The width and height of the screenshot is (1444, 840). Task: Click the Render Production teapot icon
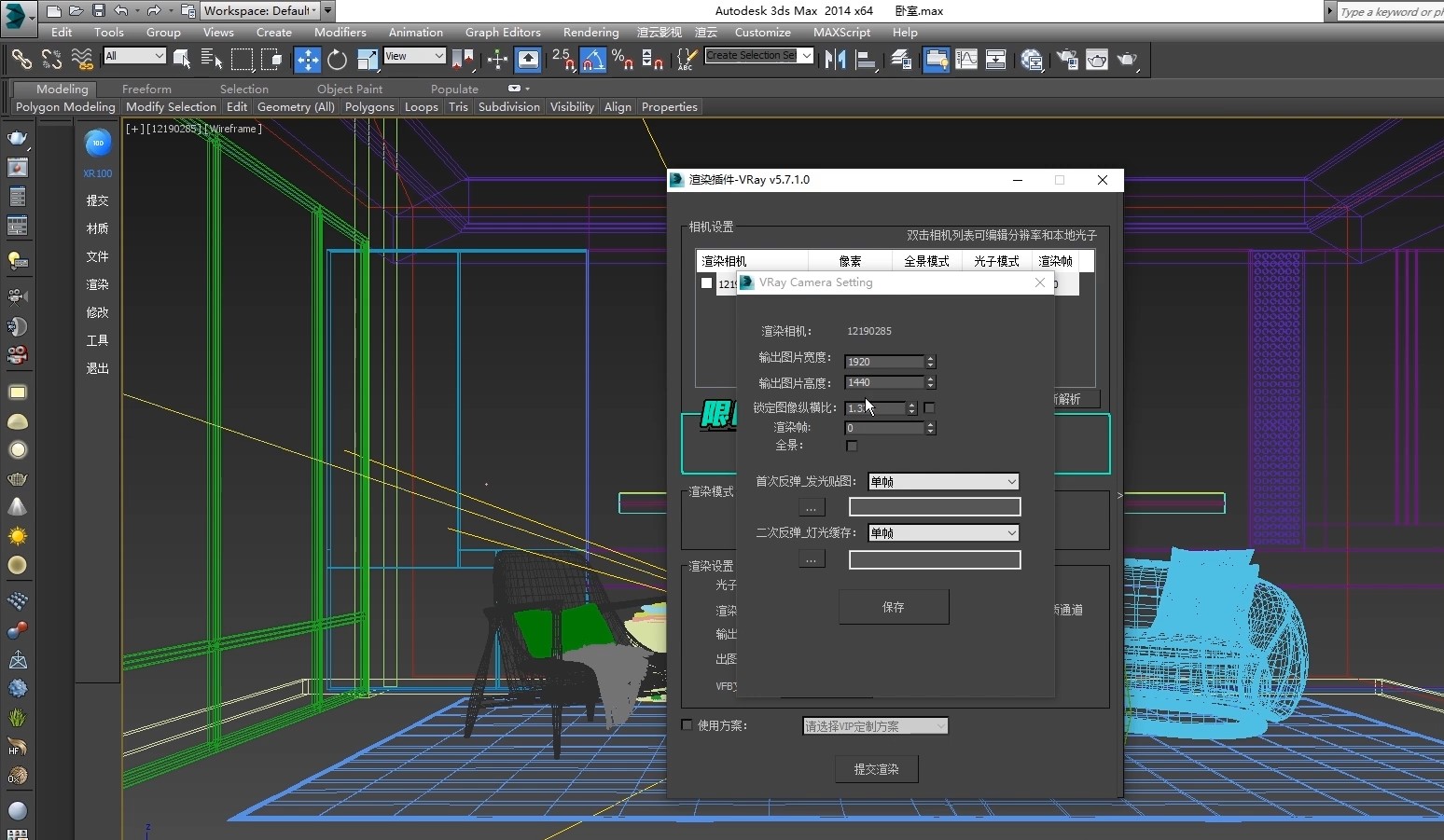click(1128, 60)
